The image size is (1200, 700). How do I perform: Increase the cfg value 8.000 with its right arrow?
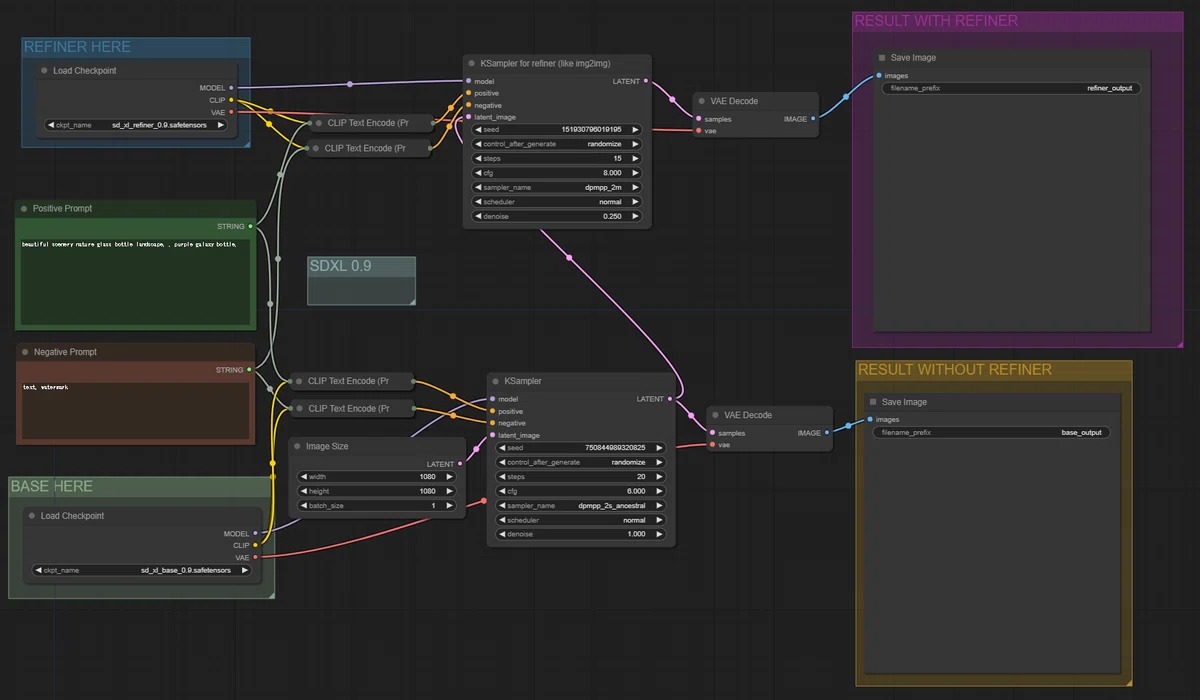click(x=634, y=173)
